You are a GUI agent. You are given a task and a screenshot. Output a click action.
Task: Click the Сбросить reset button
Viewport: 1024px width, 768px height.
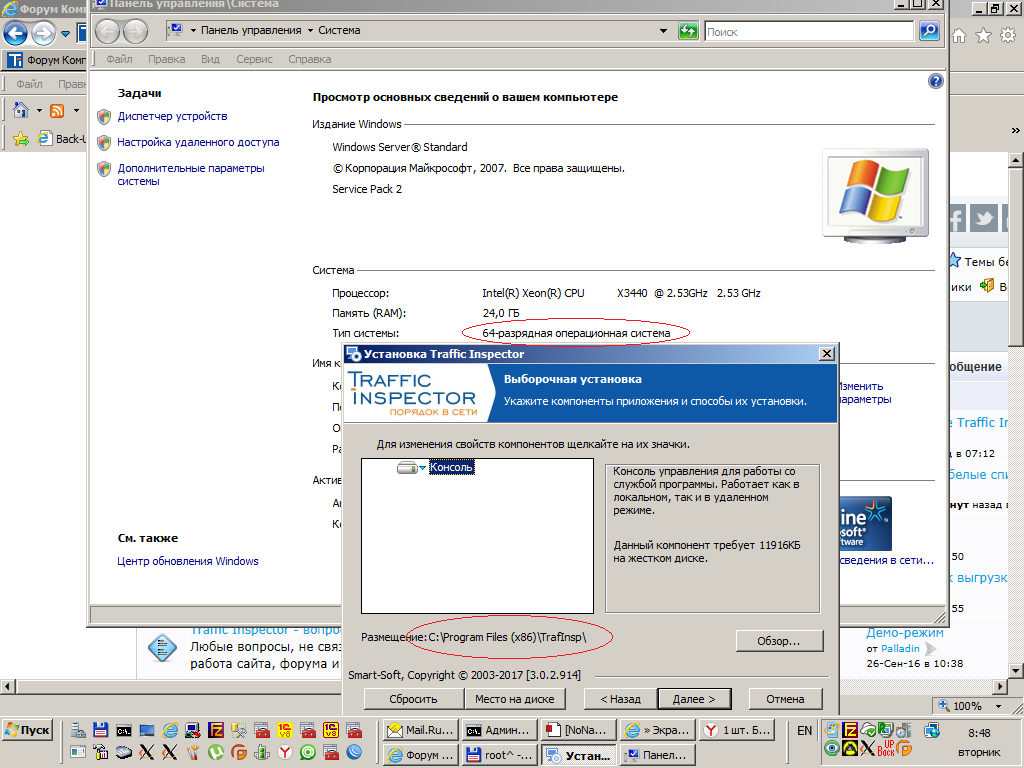(x=413, y=699)
